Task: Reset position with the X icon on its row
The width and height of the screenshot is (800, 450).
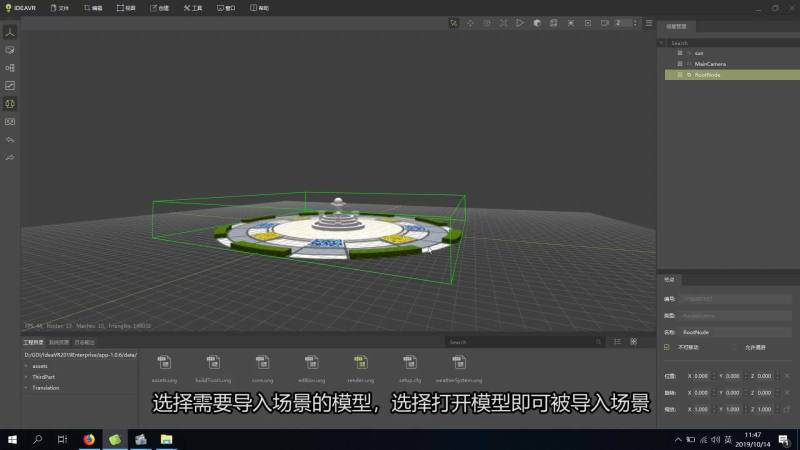Action: (x=787, y=376)
